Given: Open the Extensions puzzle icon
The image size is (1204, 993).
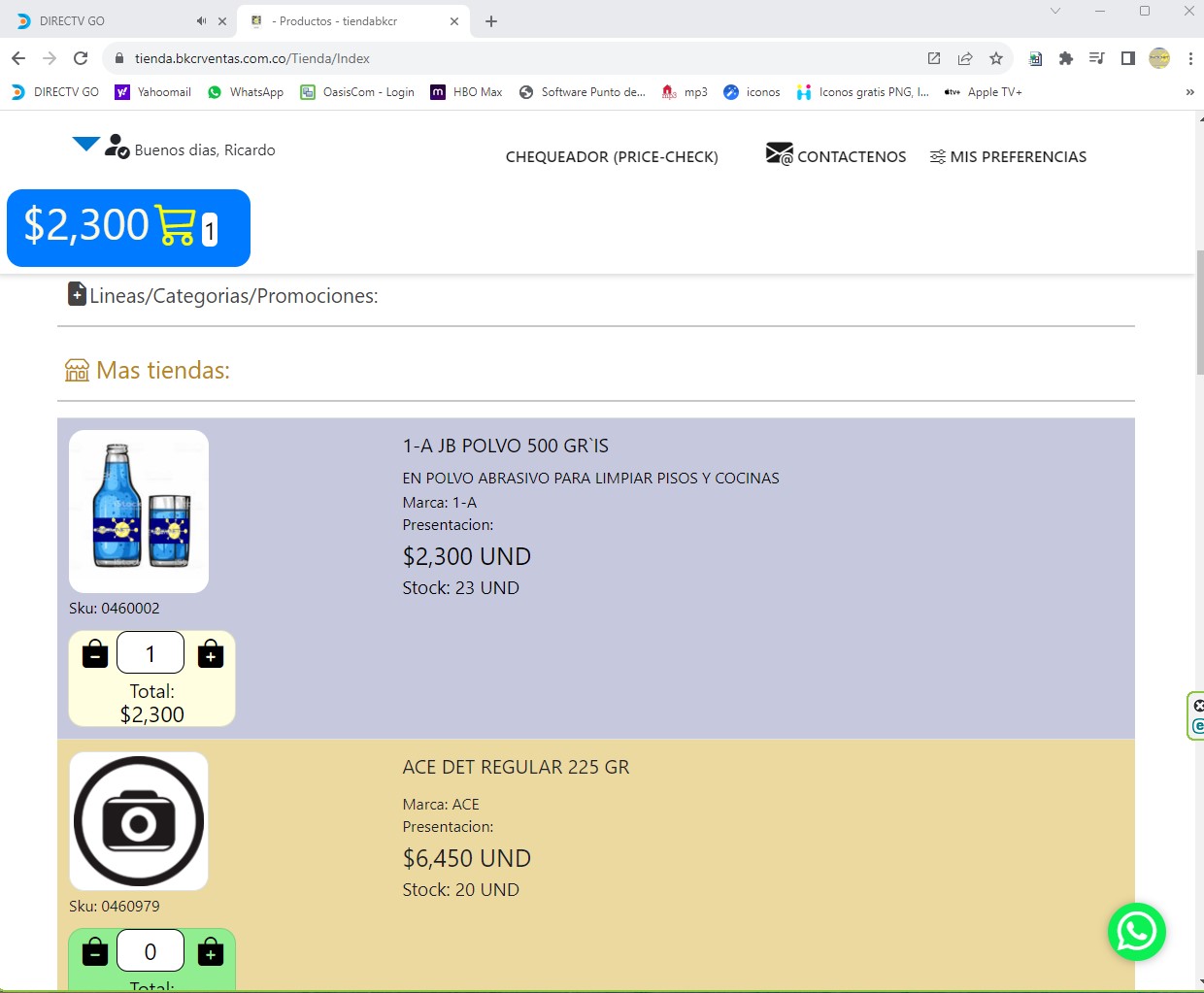Looking at the screenshot, I should click(1066, 58).
